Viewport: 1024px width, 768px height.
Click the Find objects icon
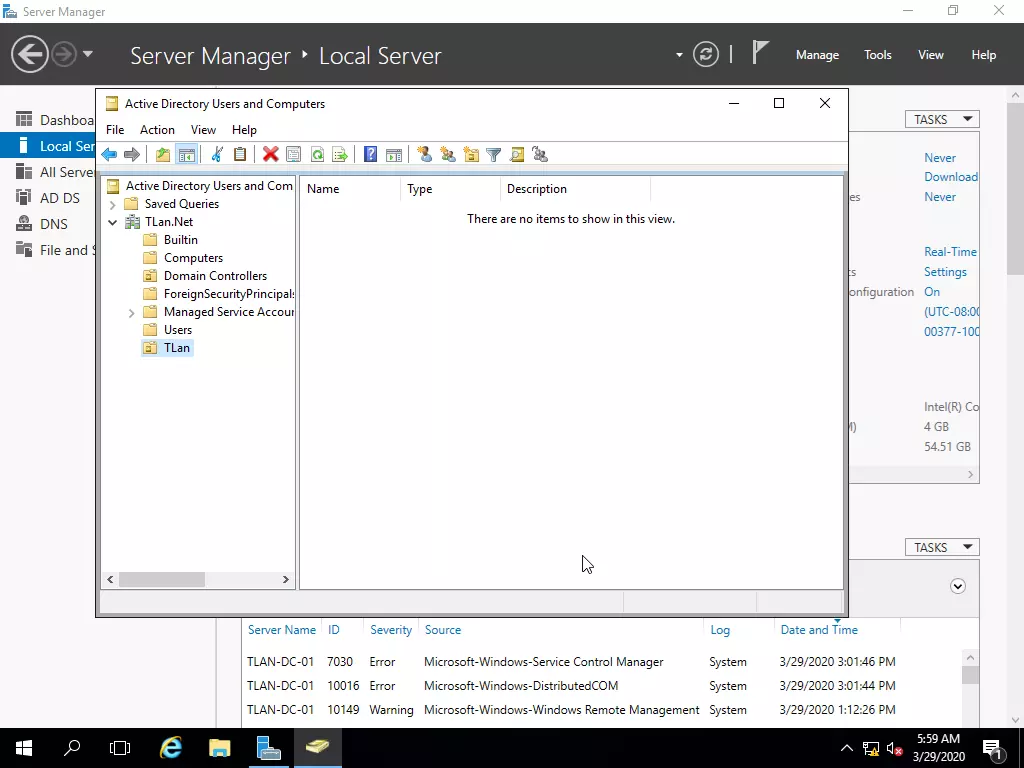point(517,155)
